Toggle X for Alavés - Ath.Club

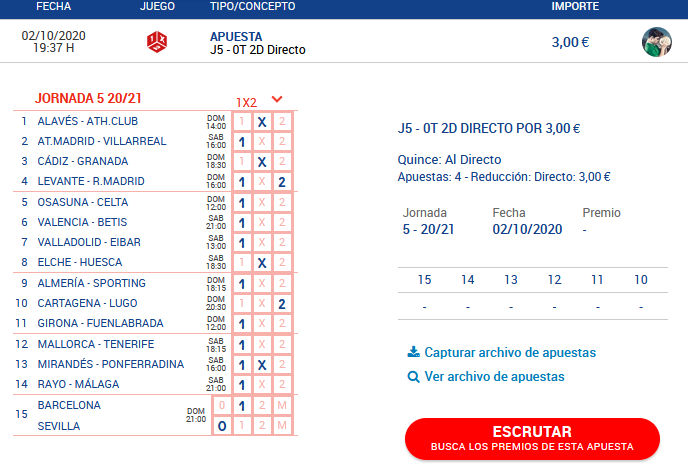[262, 122]
